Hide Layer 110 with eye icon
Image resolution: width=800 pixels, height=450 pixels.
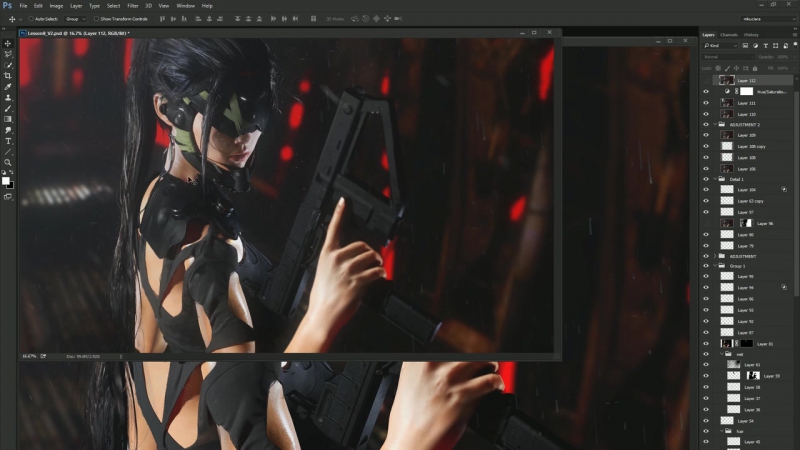pos(706,114)
